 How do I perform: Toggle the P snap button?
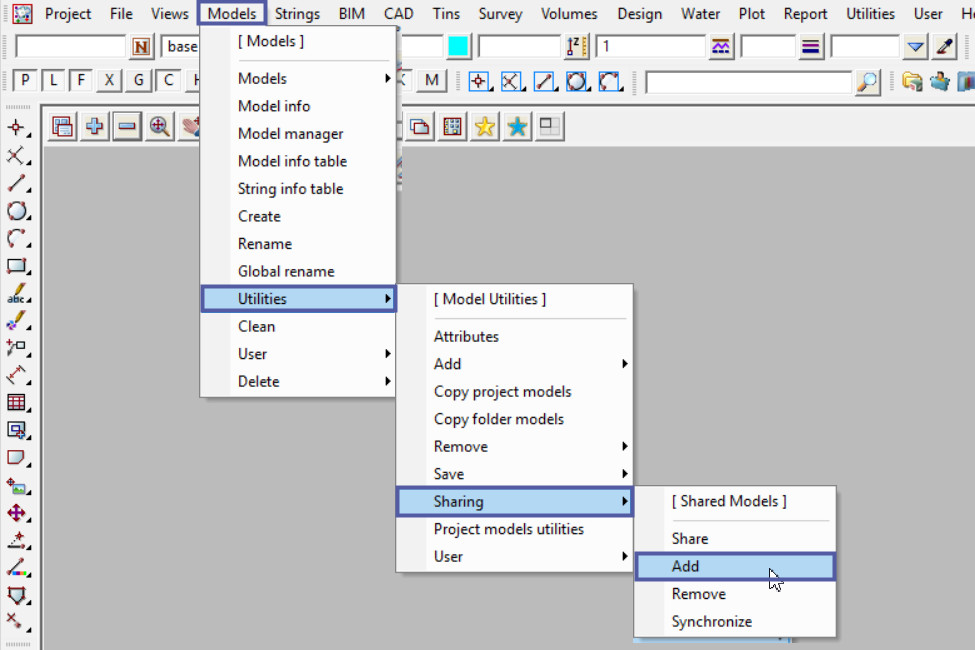point(24,82)
